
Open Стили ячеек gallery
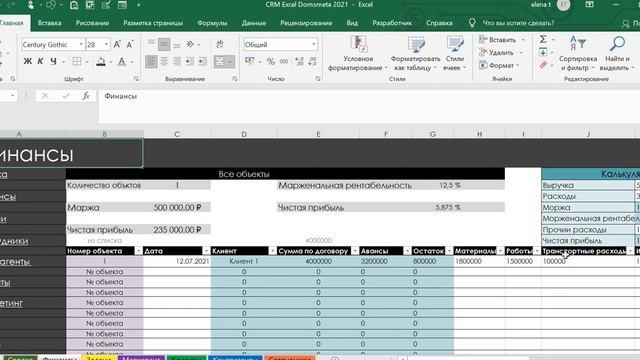point(454,54)
